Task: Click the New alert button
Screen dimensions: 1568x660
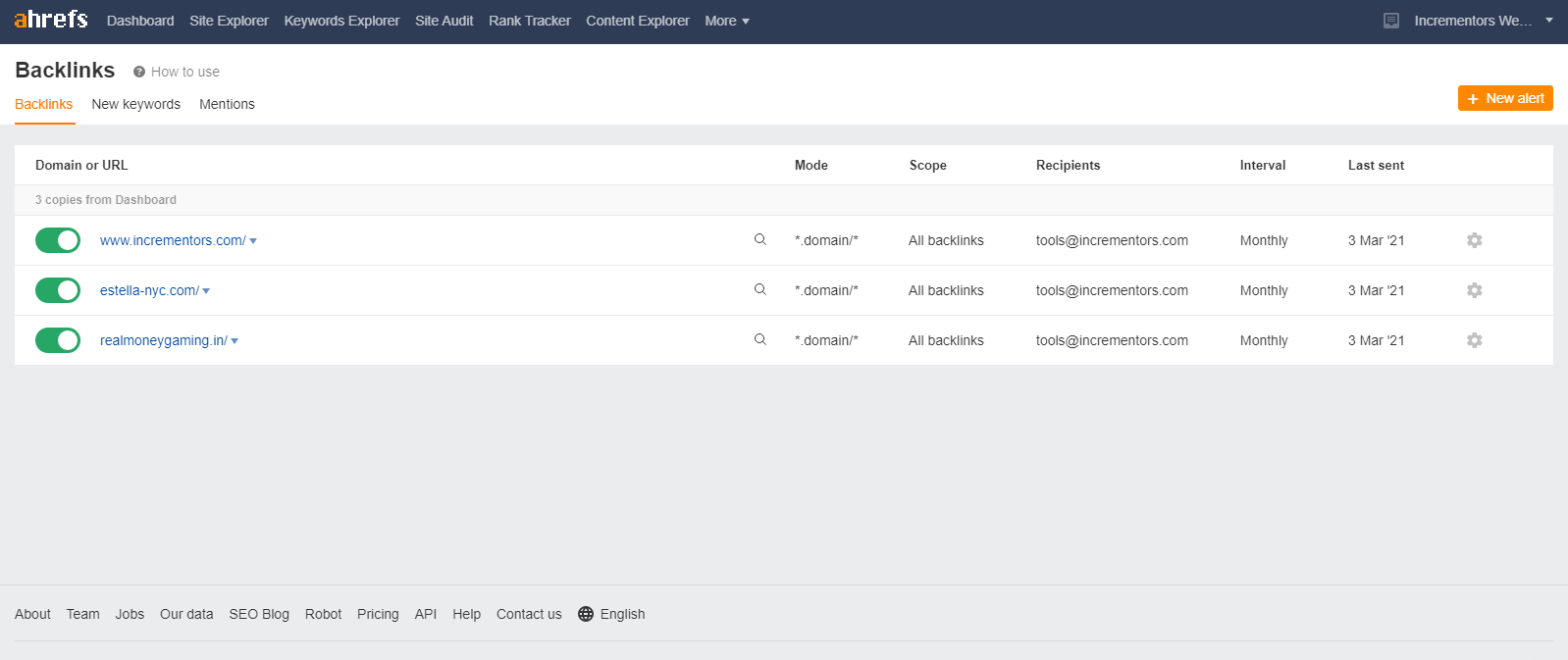Action: click(x=1505, y=98)
